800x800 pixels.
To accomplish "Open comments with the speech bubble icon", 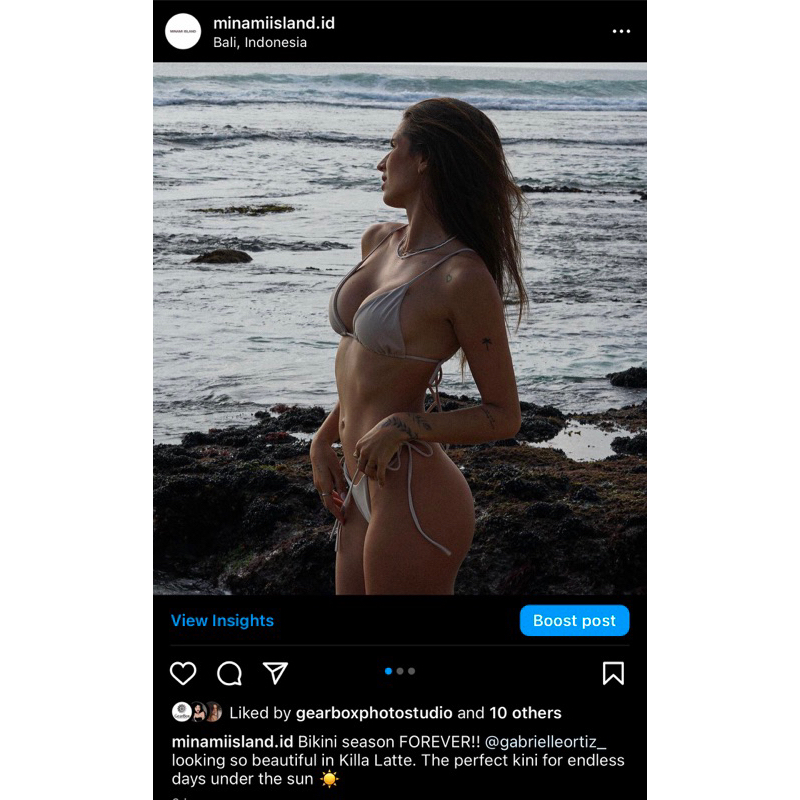I will (x=230, y=673).
